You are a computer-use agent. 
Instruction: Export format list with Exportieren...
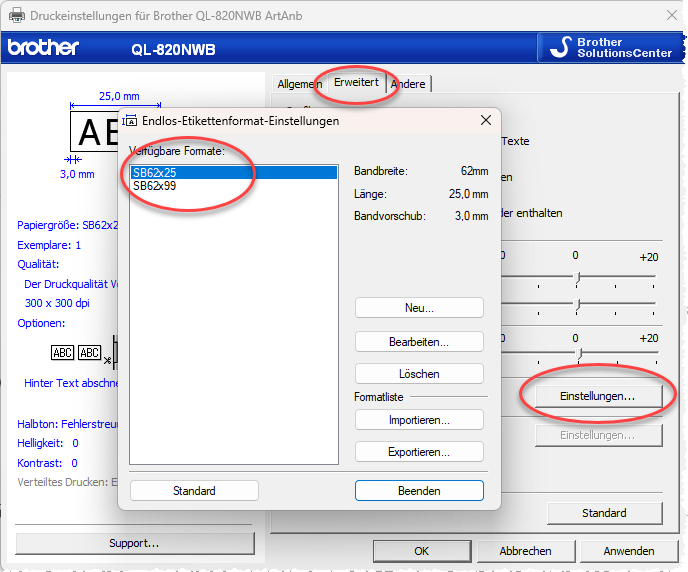[419, 452]
